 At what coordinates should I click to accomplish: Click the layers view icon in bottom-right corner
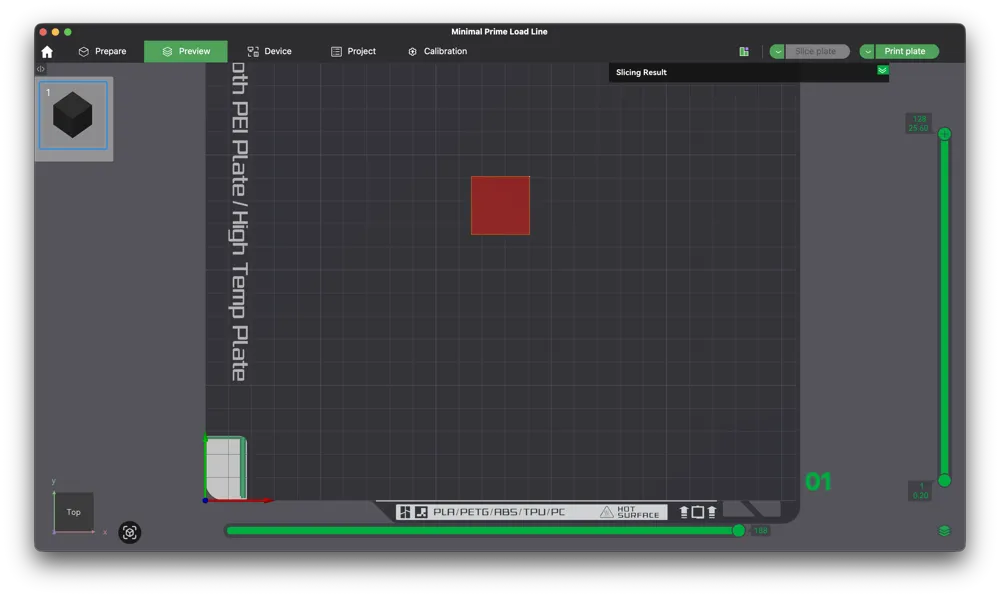[x=944, y=532]
